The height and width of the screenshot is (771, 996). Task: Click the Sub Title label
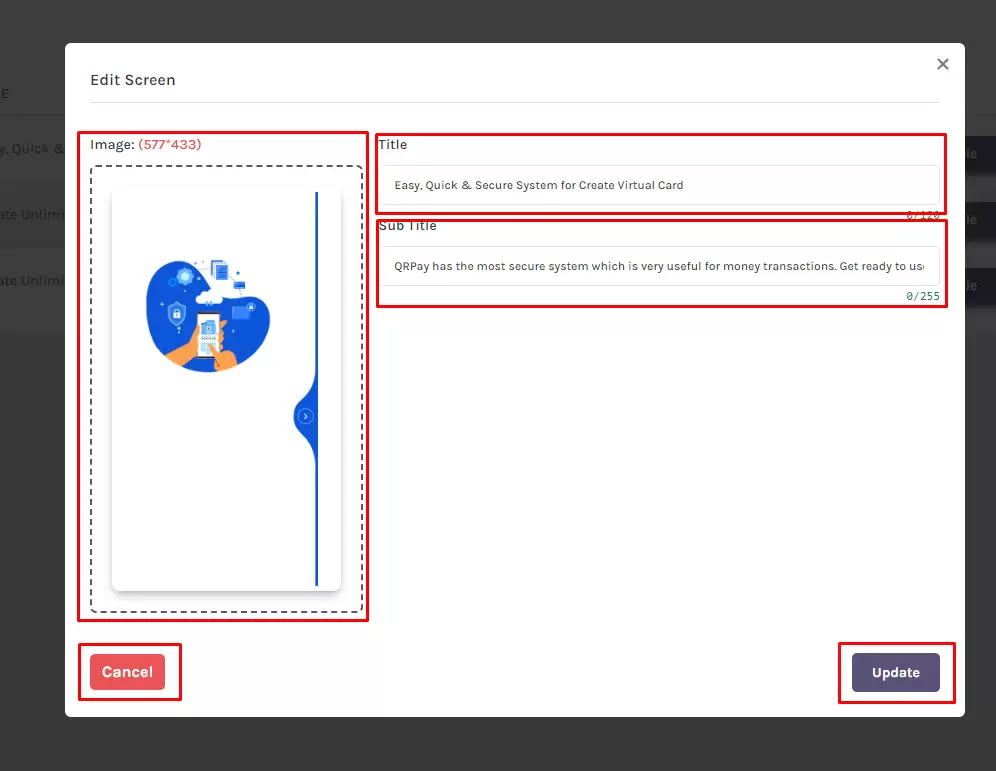click(x=407, y=226)
